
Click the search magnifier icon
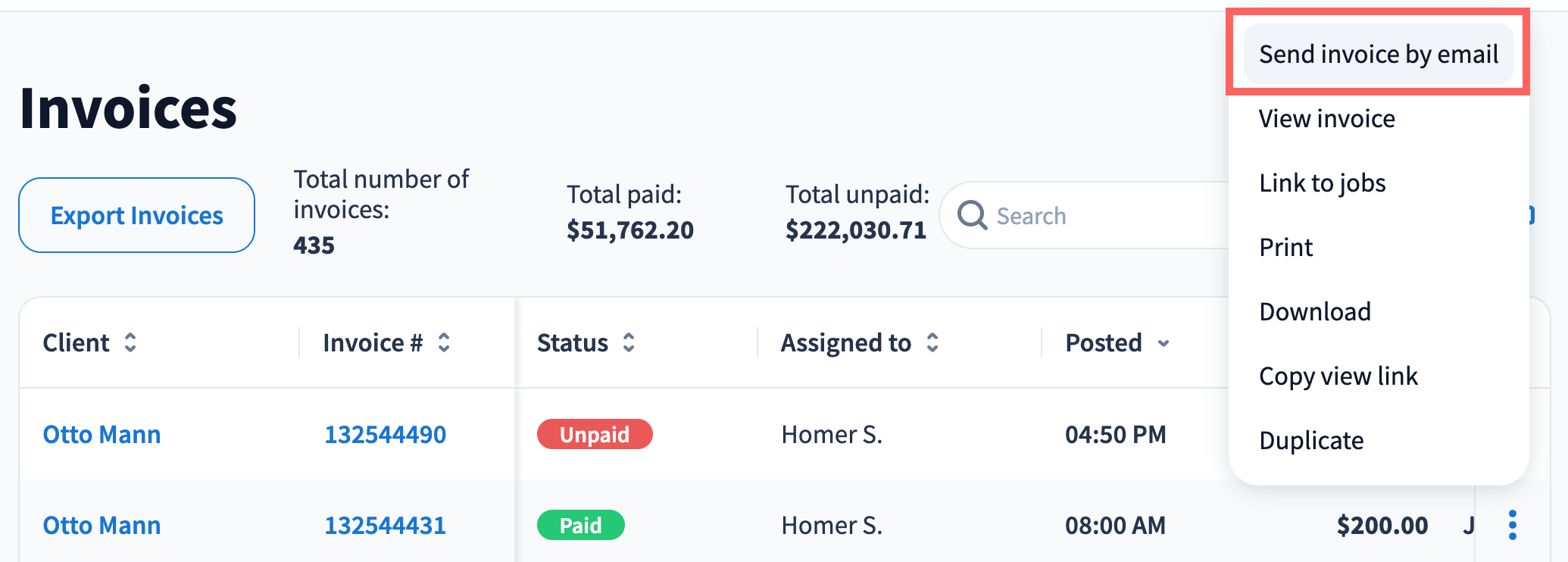point(972,216)
